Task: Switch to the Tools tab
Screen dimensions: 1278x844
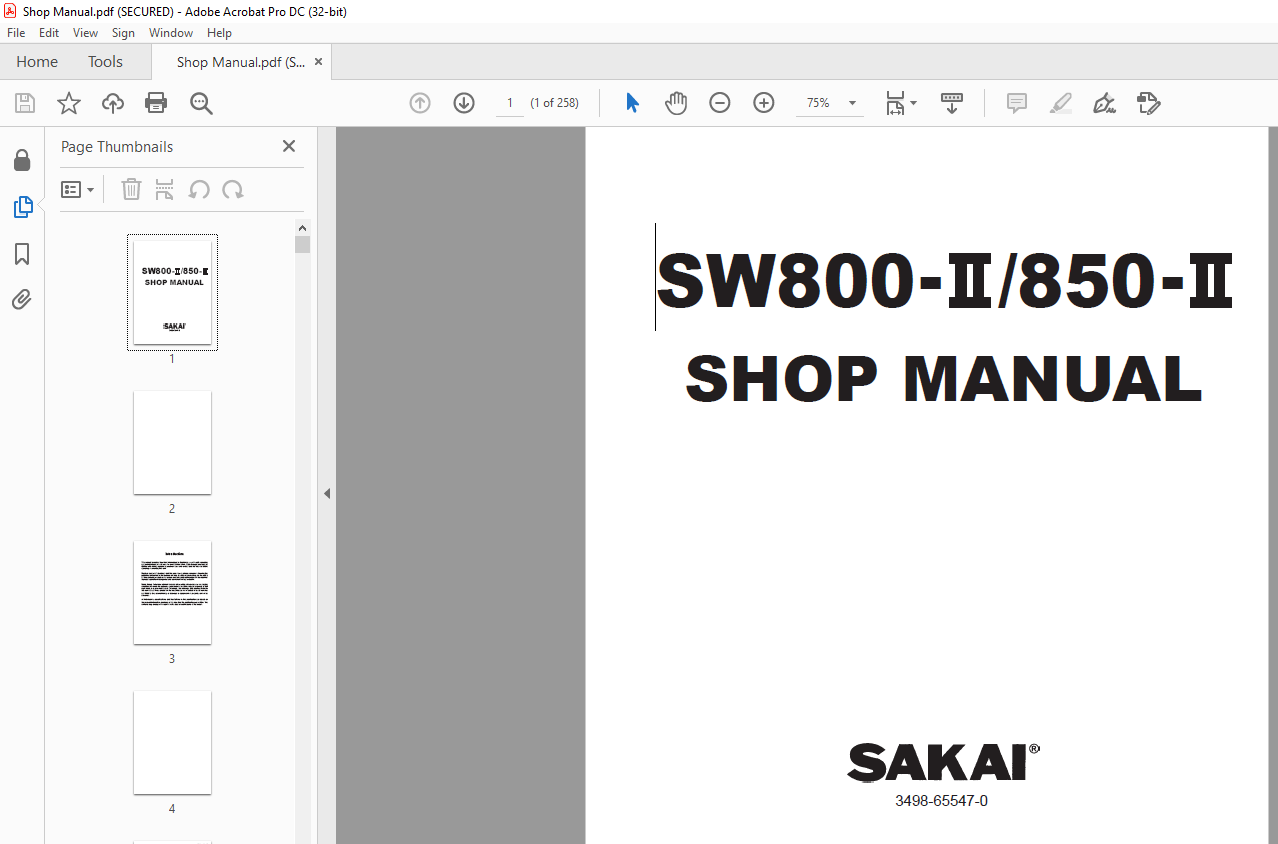Action: 105,62
